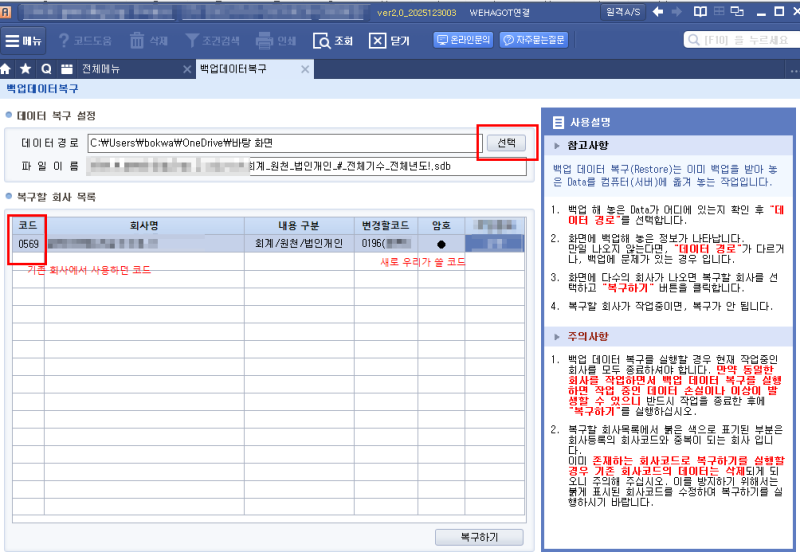Viewport: 800px width, 552px height.
Task: Click the 내용 구분 column header
Action: [x=299, y=225]
